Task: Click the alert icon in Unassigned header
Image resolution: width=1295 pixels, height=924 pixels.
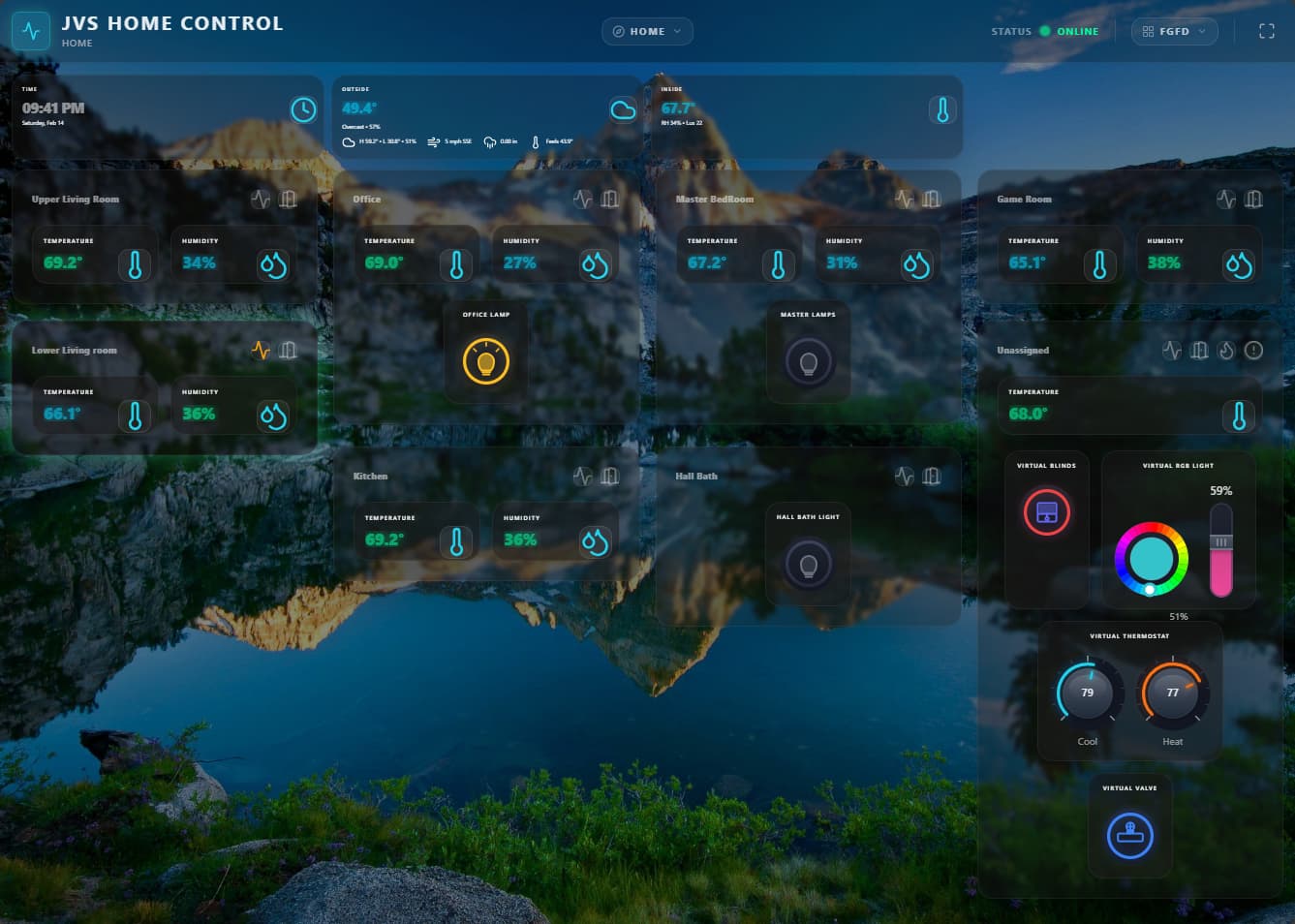Action: click(x=1253, y=351)
